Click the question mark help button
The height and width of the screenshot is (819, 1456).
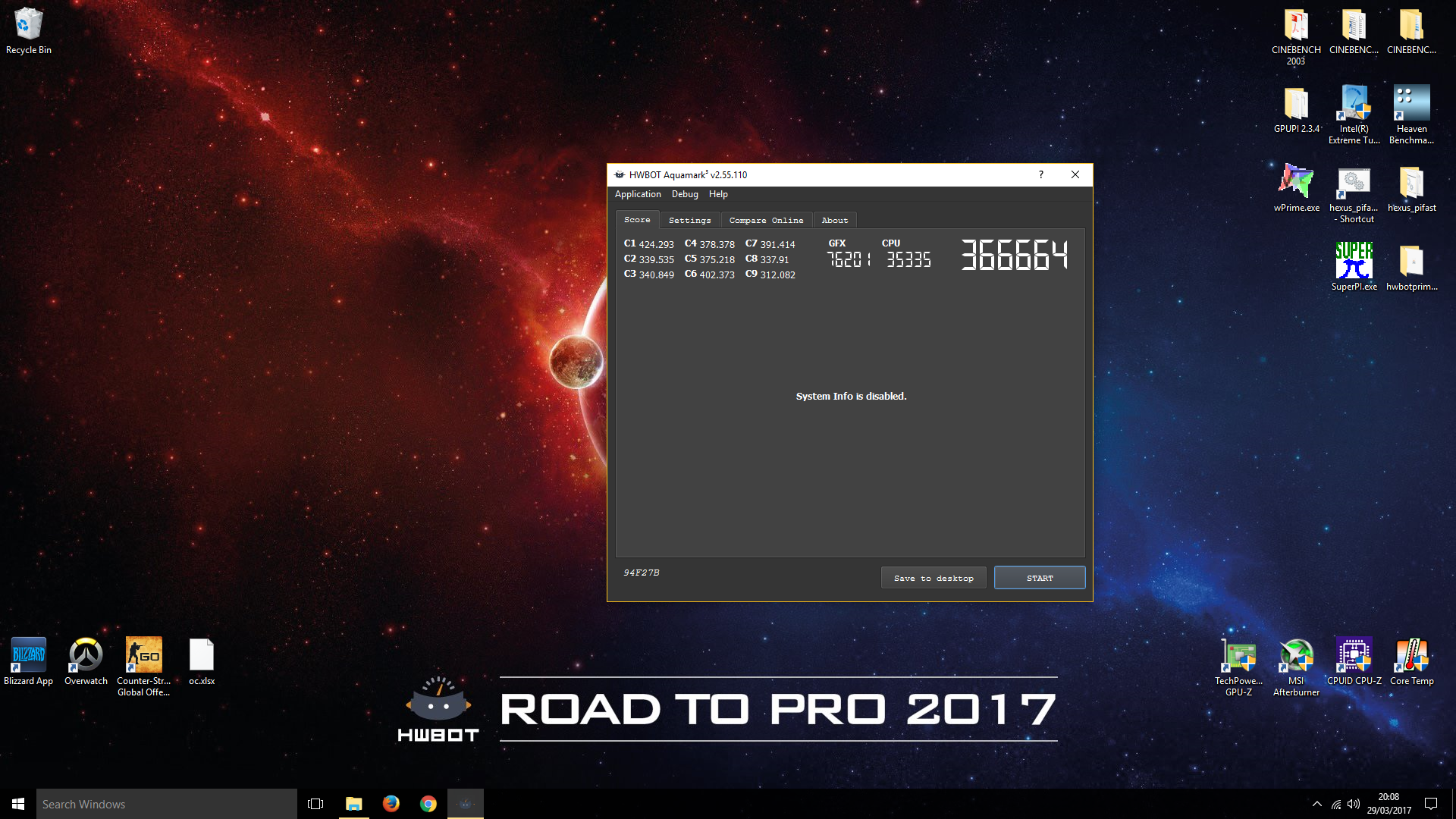[1040, 174]
